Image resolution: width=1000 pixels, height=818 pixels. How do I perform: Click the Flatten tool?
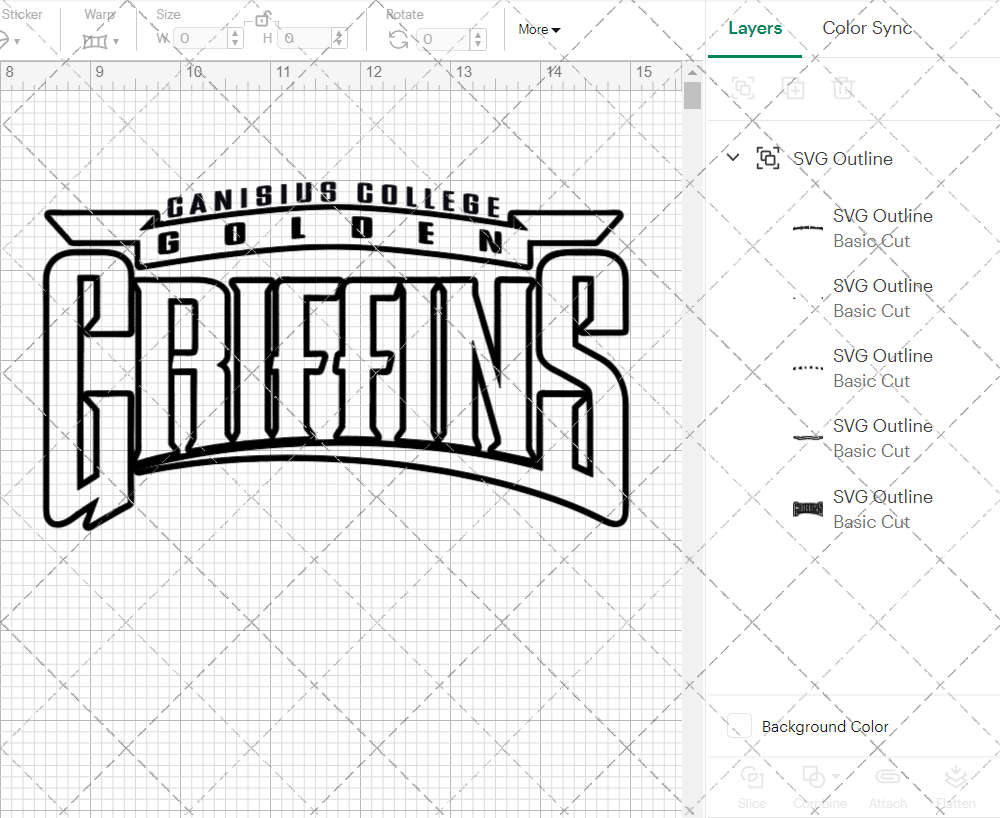click(x=955, y=786)
